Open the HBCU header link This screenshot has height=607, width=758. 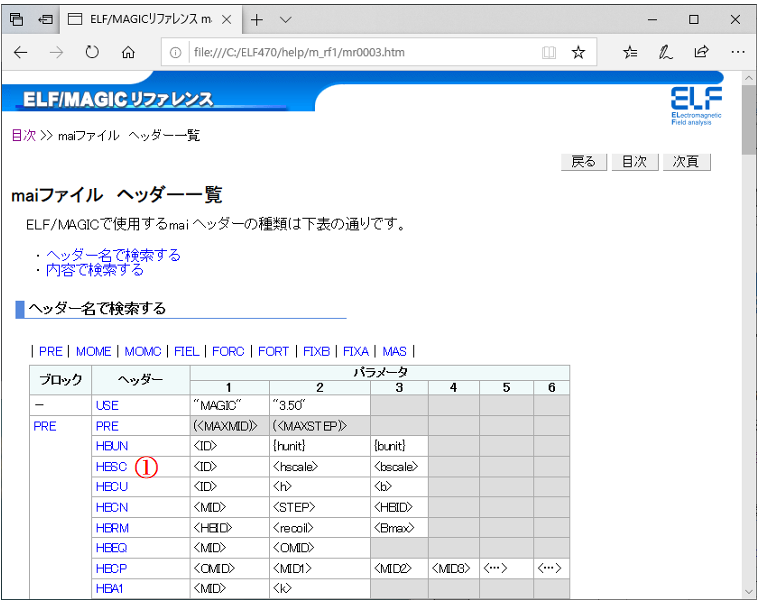[x=112, y=487]
